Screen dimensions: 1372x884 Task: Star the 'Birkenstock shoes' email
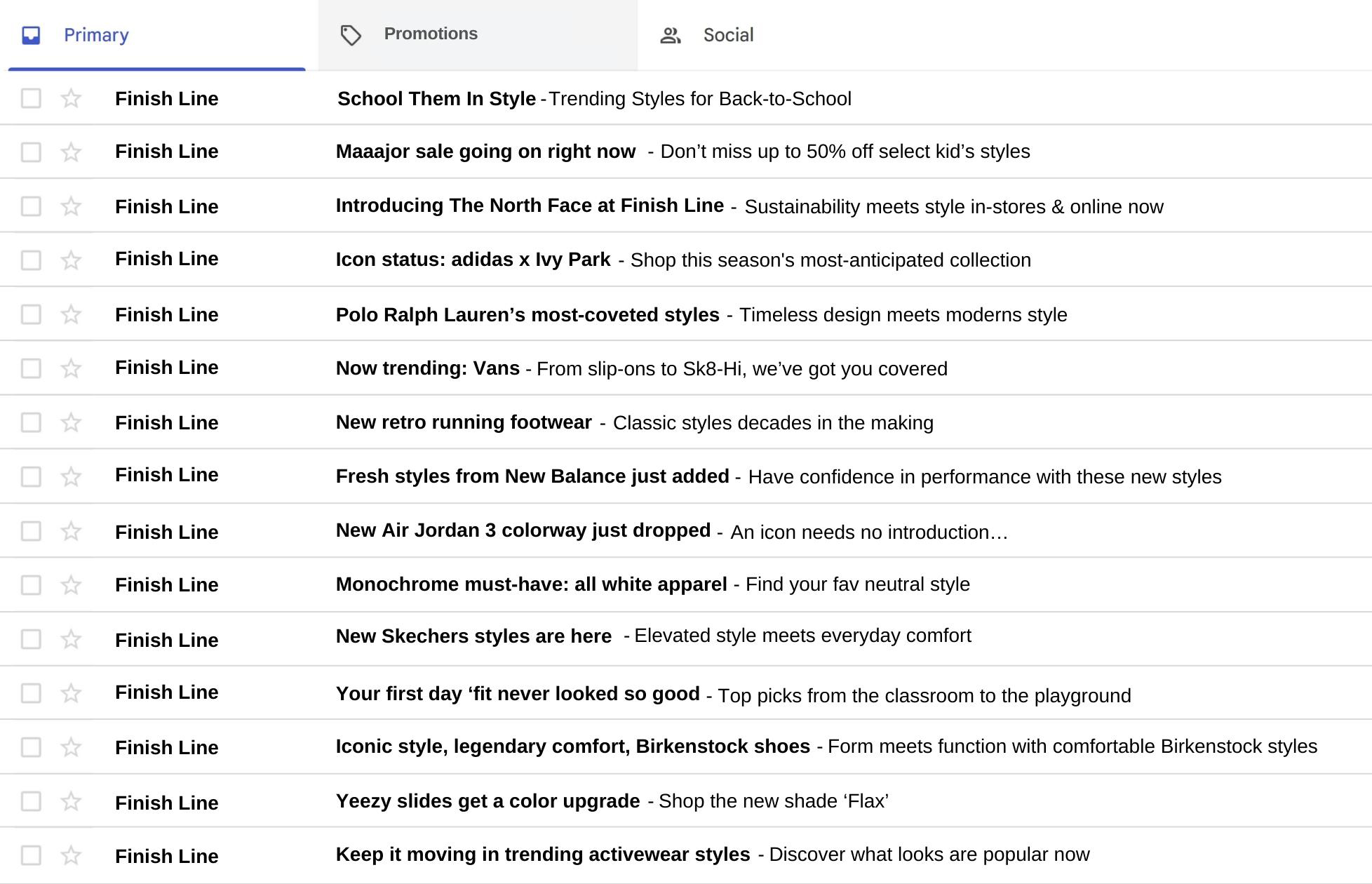(x=71, y=747)
